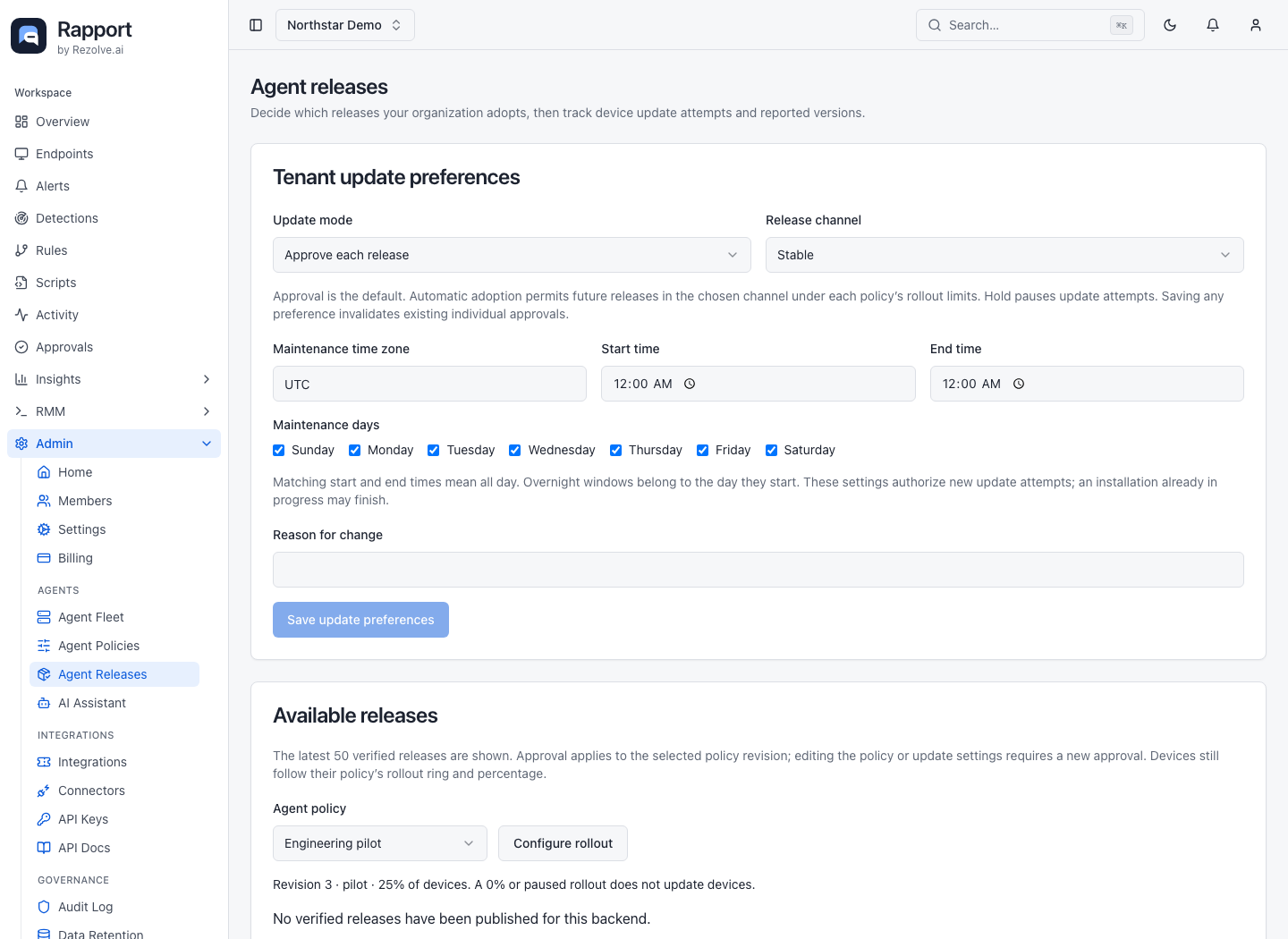Click the Rules branch icon
The height and width of the screenshot is (939, 1288).
[21, 250]
